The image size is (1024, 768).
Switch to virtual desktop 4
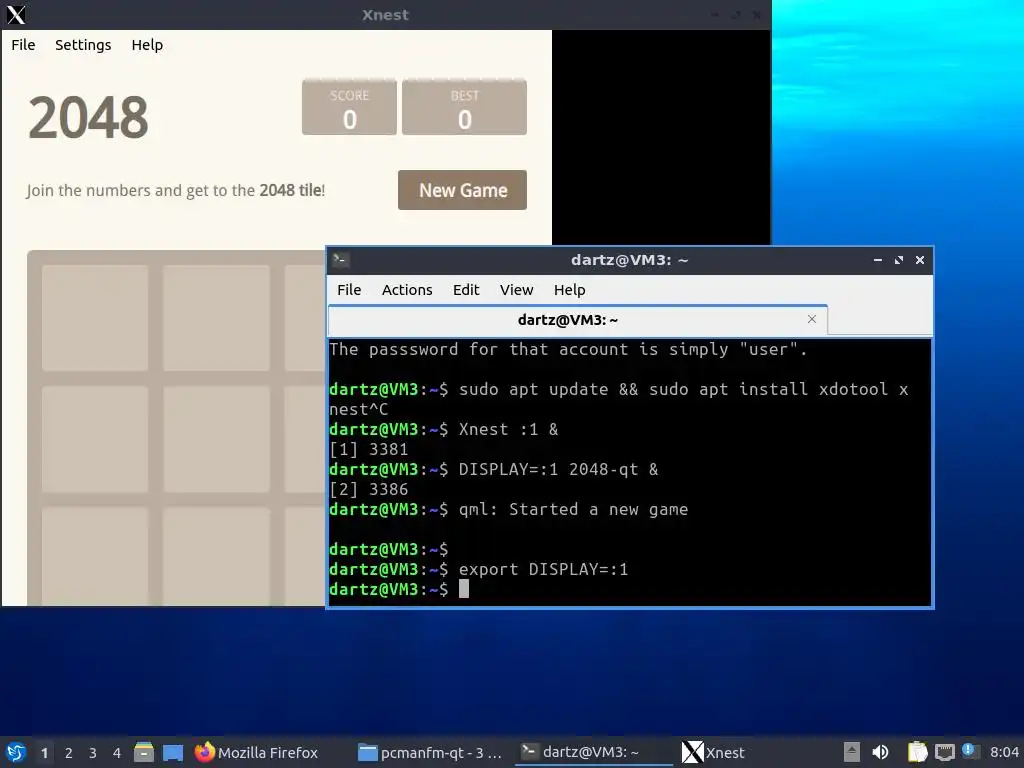point(117,753)
